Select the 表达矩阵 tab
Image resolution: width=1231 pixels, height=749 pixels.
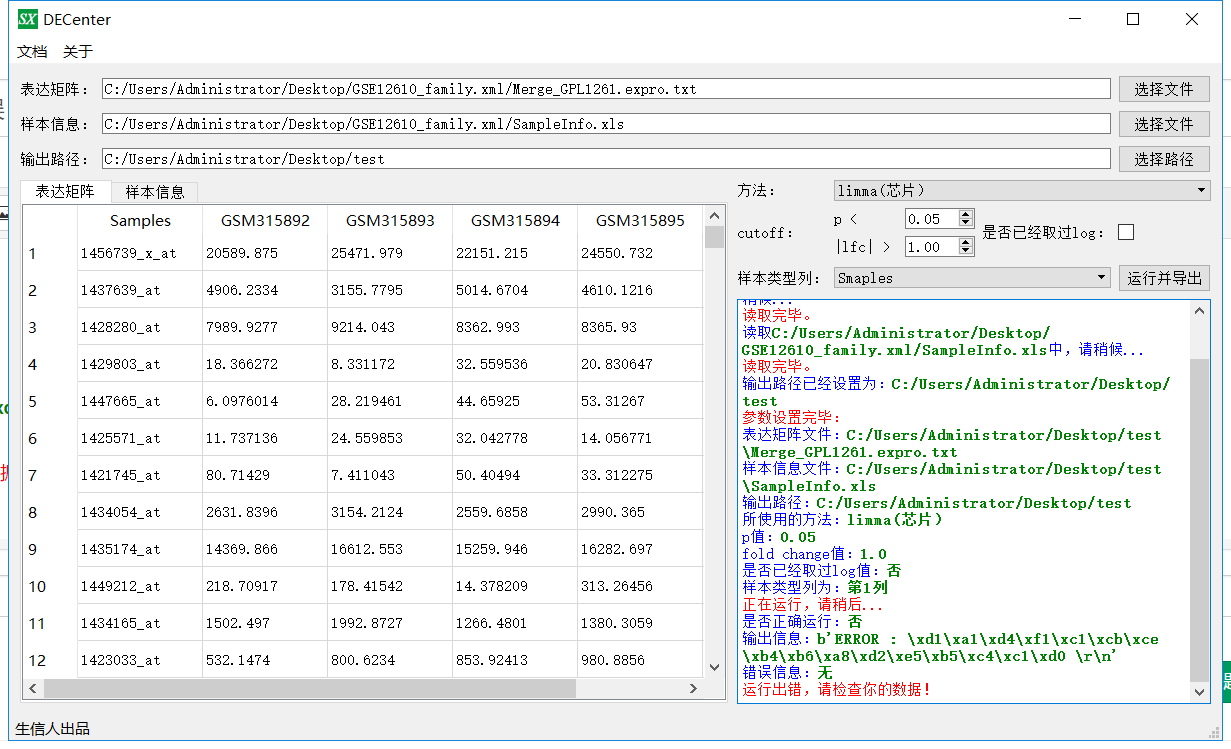click(x=65, y=192)
